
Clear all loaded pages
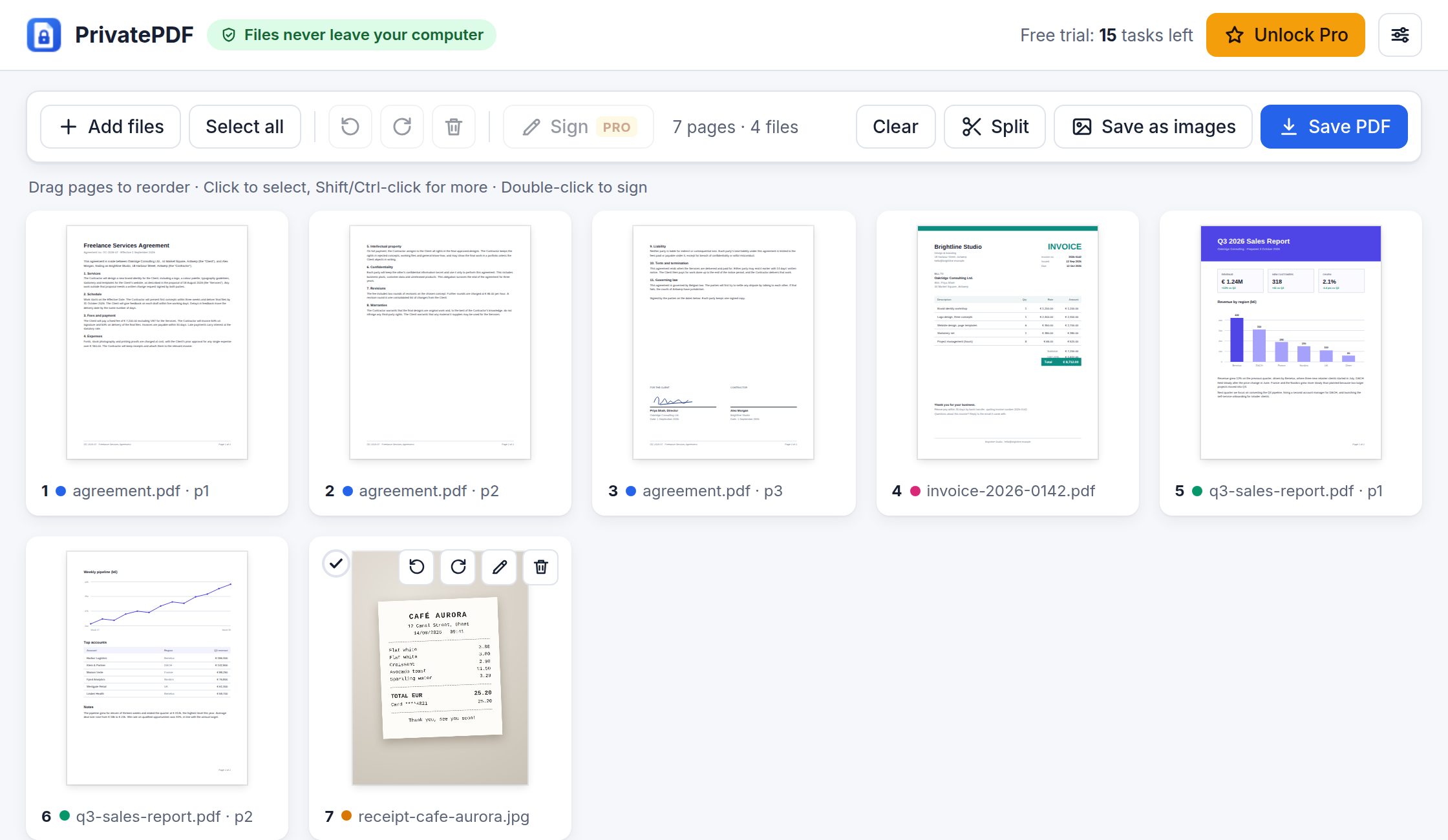pyautogui.click(x=895, y=127)
